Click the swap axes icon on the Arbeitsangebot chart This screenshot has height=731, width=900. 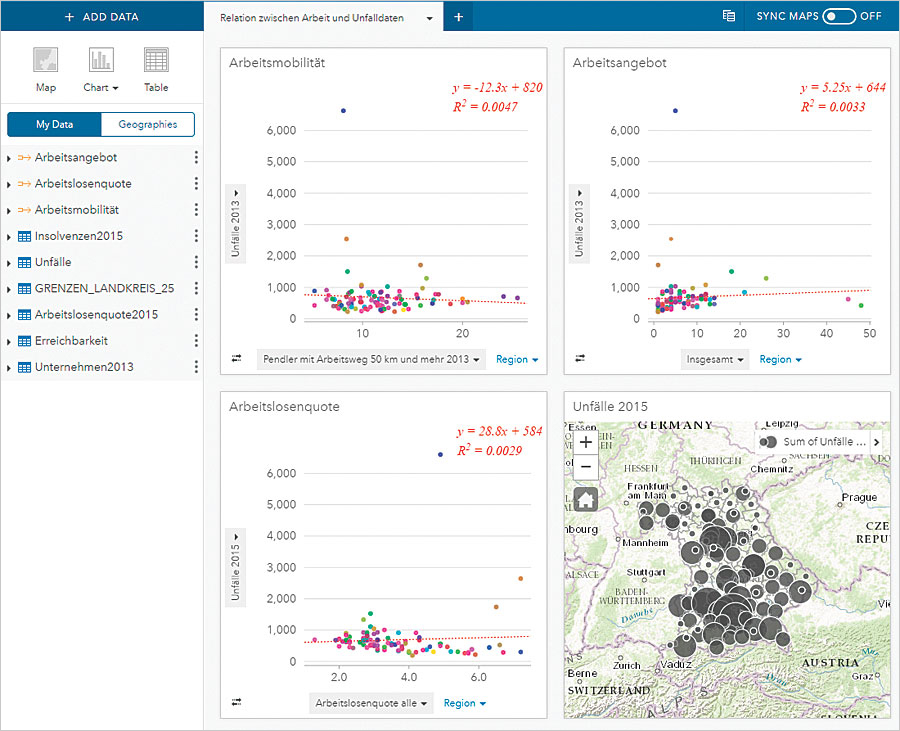click(578, 359)
